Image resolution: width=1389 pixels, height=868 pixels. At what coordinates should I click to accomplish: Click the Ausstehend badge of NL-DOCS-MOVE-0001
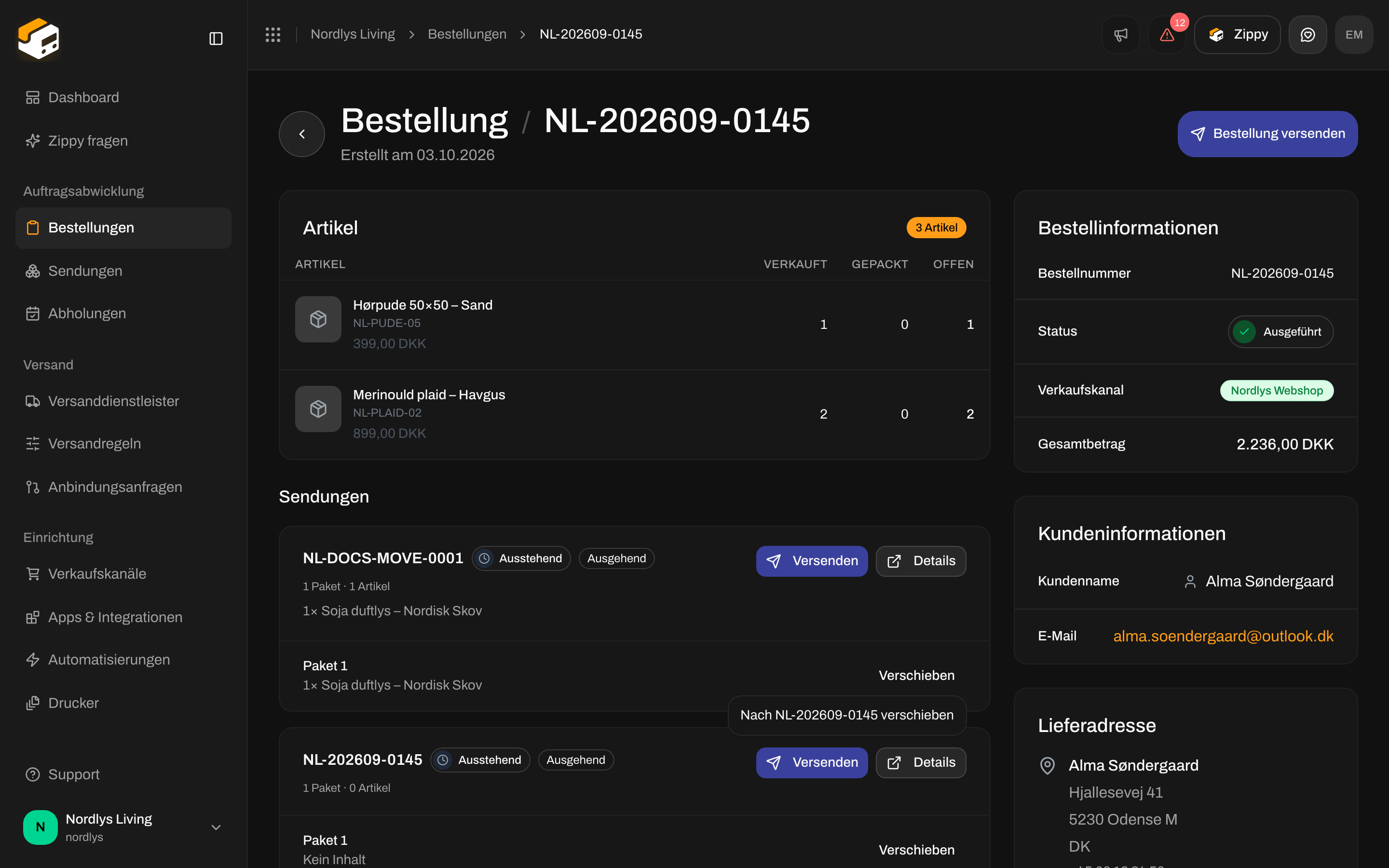point(520,558)
